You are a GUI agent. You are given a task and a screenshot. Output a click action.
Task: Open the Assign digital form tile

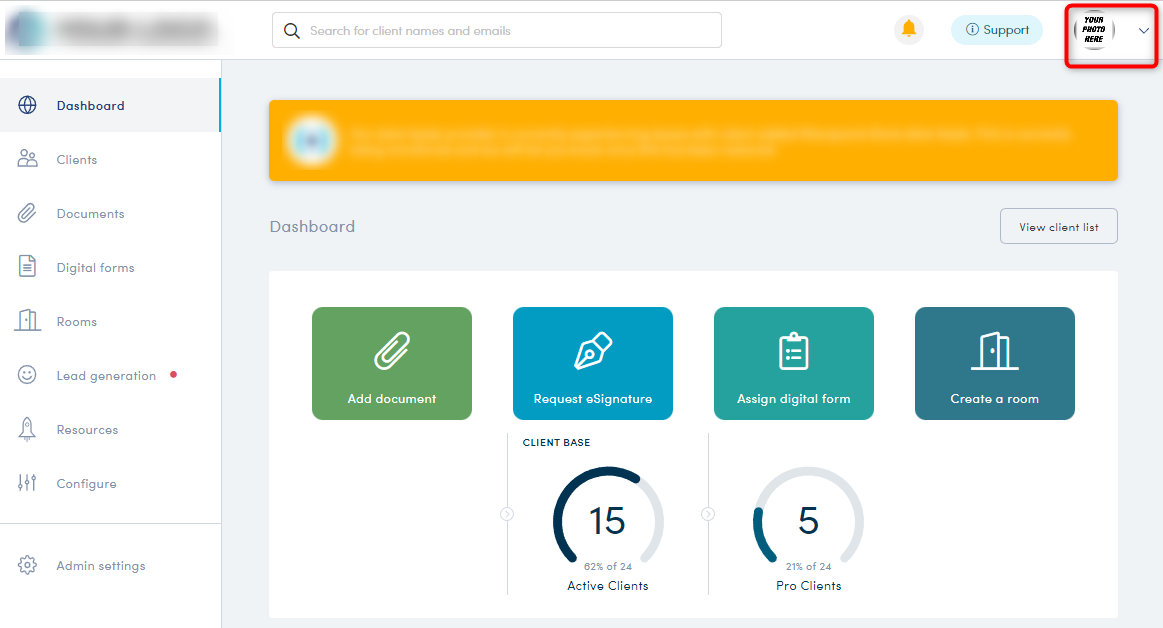coord(794,363)
